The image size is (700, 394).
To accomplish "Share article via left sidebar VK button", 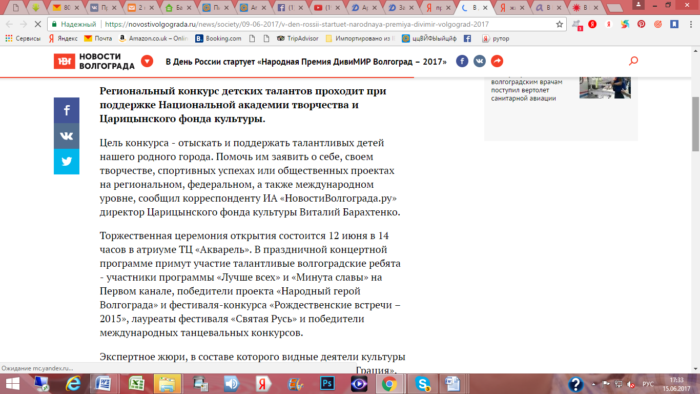I will point(67,136).
